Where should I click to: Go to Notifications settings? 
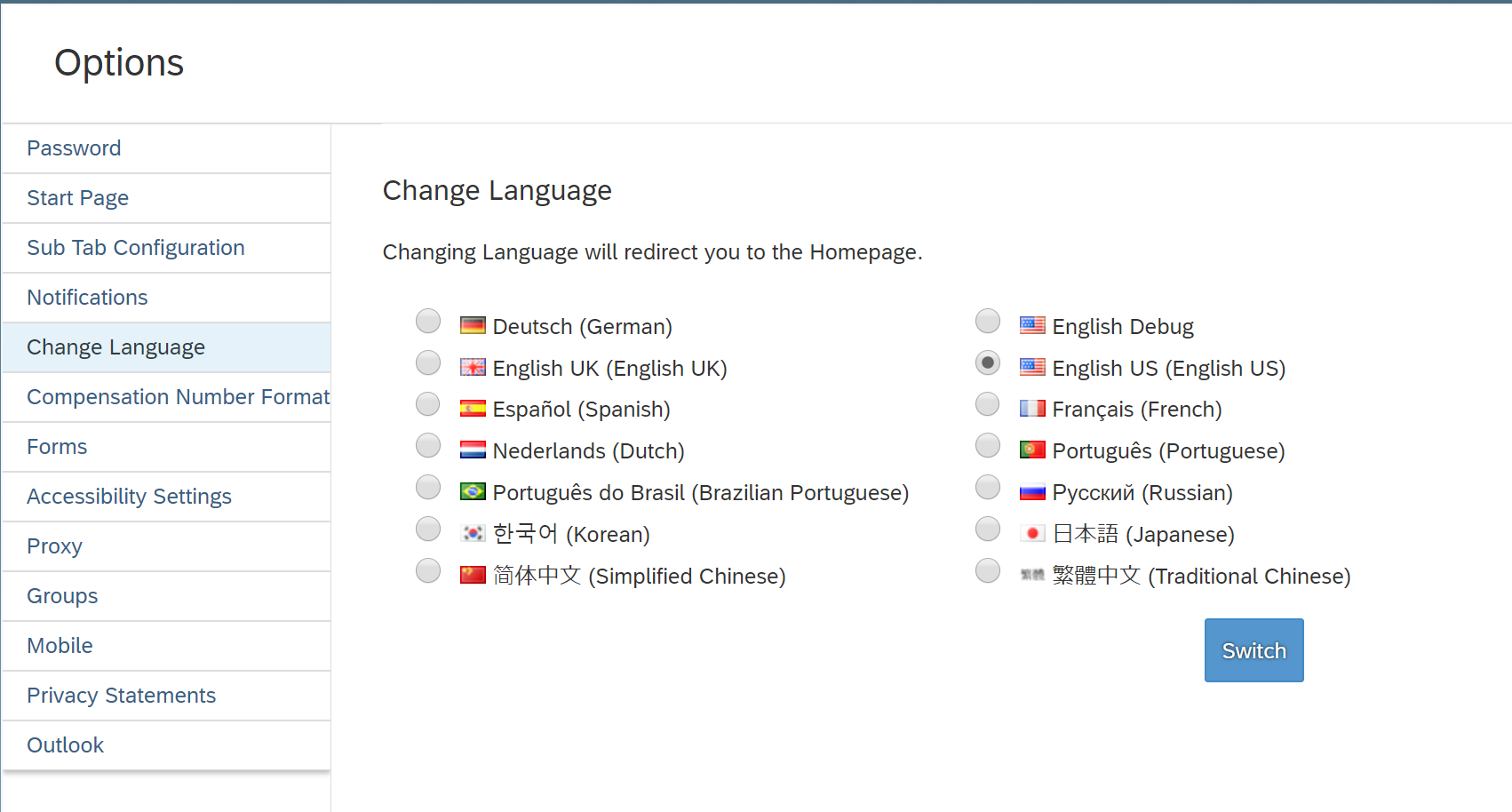pyautogui.click(x=166, y=298)
